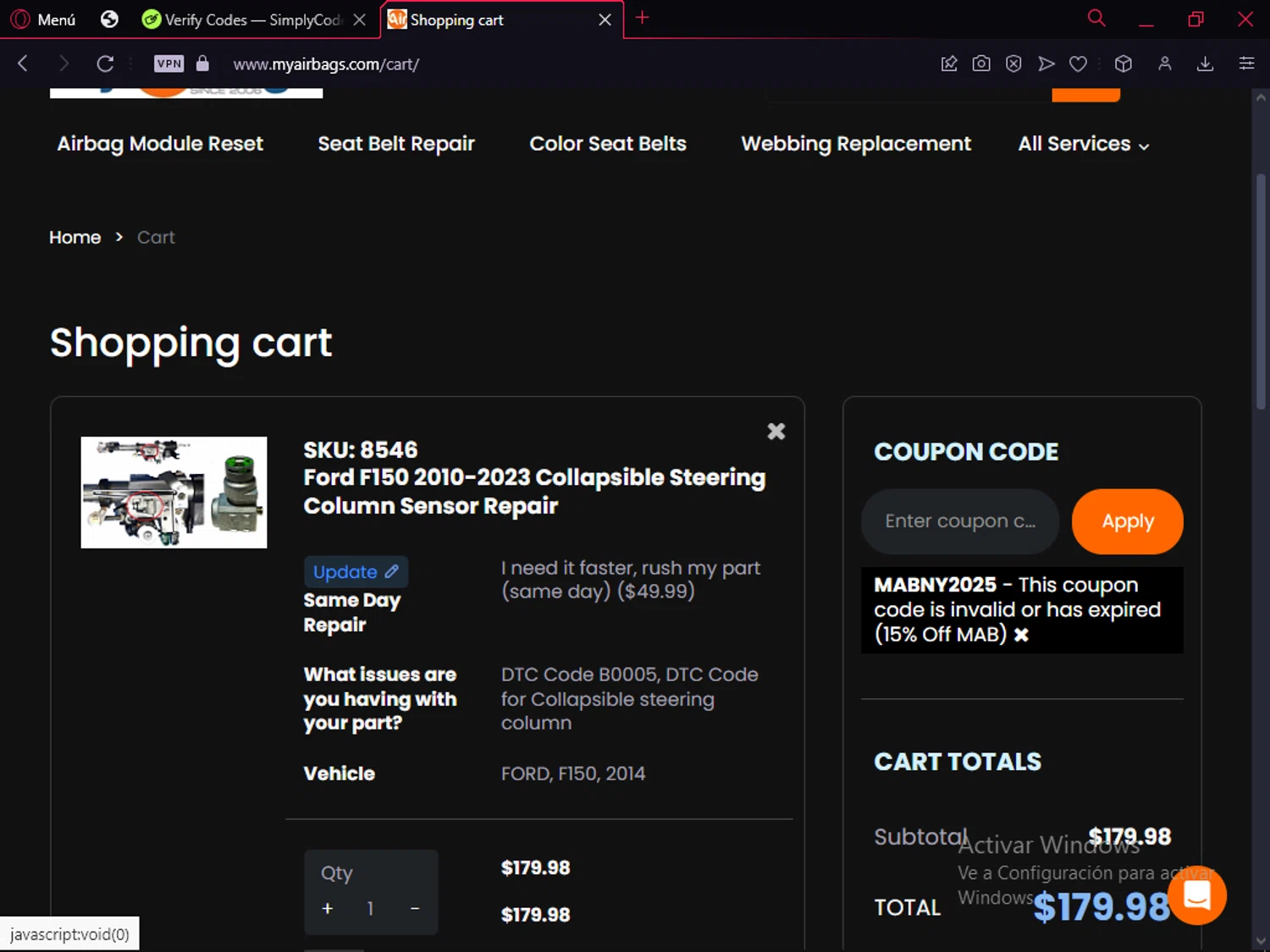Click the TOTAL $179.98 amount

[1102, 907]
